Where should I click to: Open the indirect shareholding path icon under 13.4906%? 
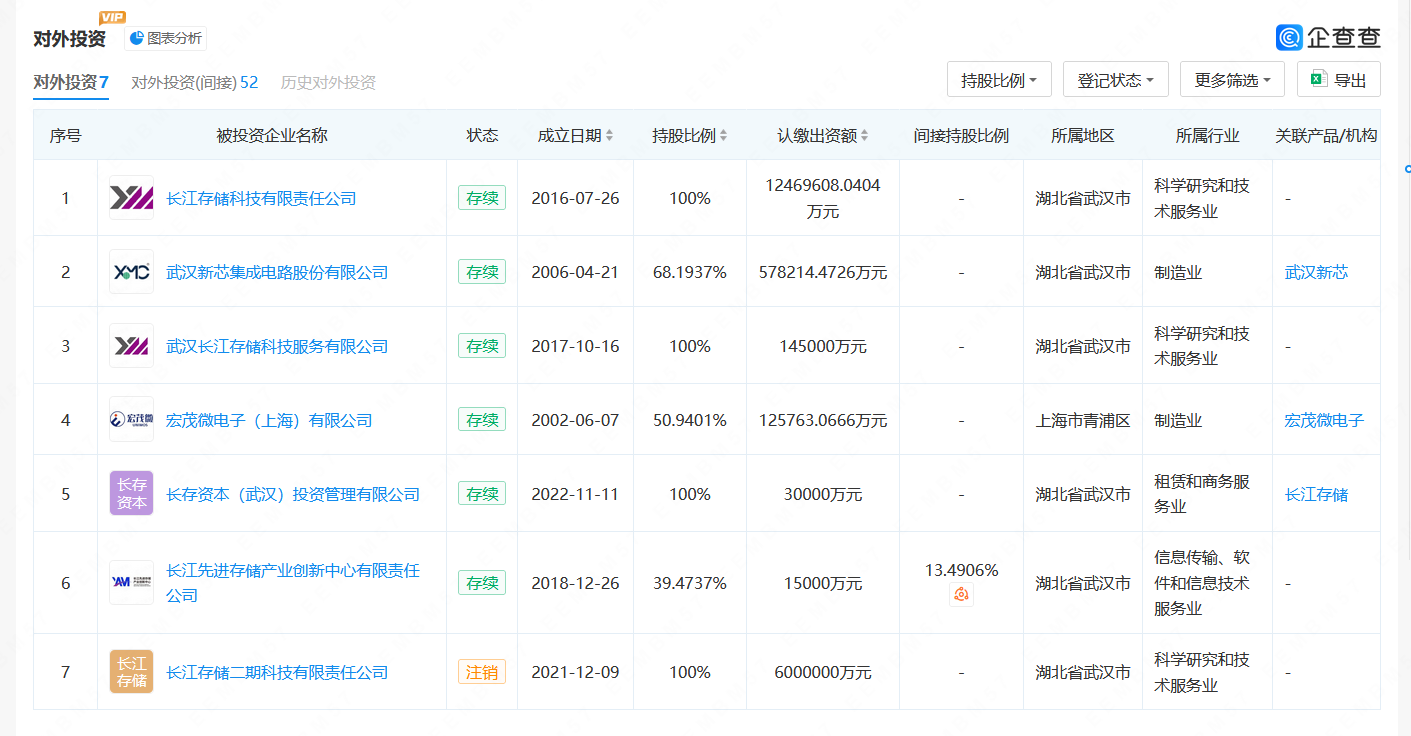coord(961,595)
